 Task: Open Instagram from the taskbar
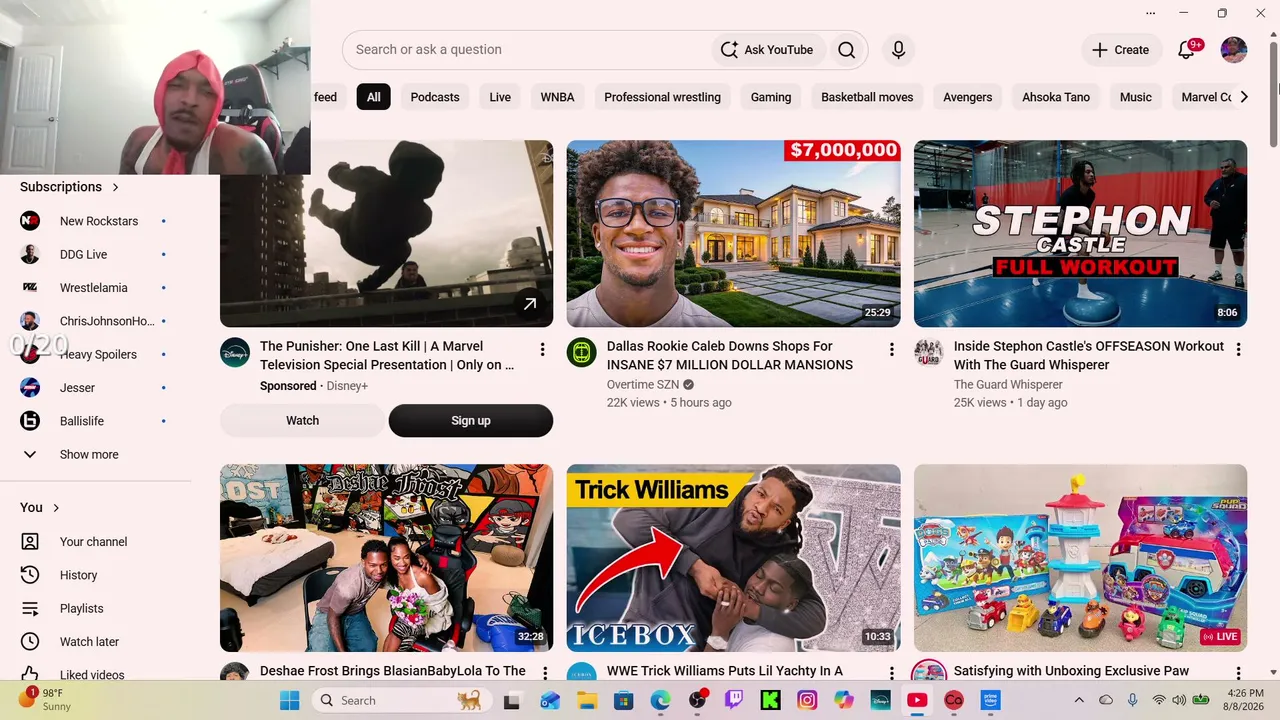click(807, 700)
